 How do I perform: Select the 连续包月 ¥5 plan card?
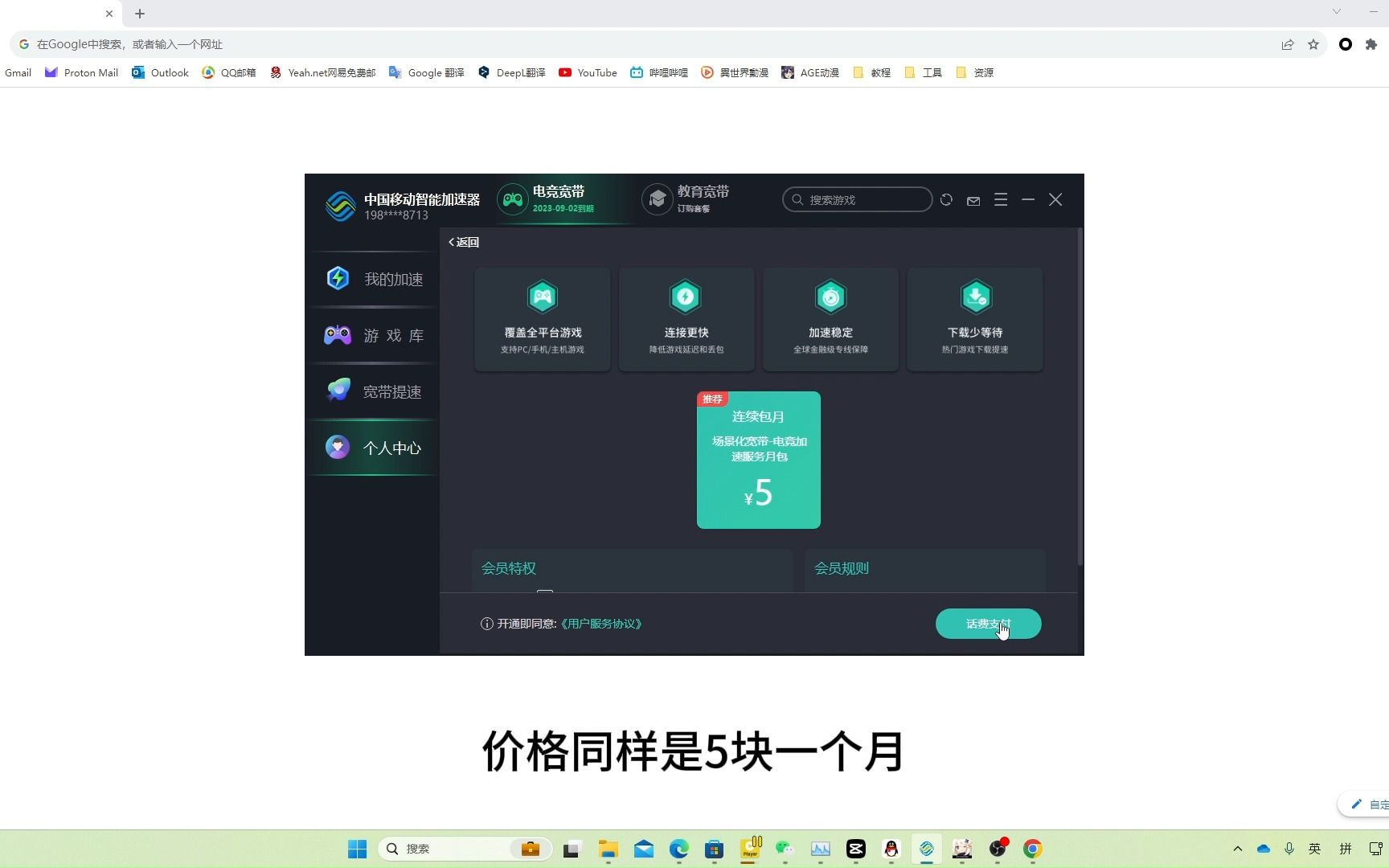pyautogui.click(x=759, y=460)
